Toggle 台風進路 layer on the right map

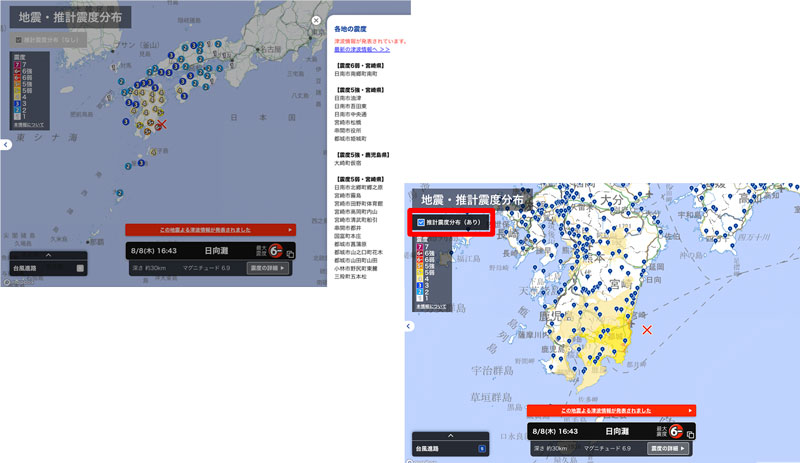tap(483, 449)
